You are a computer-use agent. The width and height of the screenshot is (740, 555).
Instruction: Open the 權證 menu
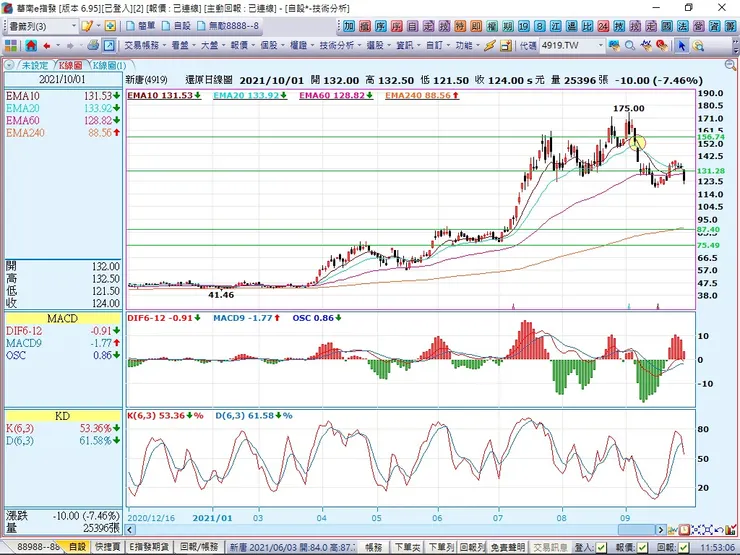click(301, 45)
